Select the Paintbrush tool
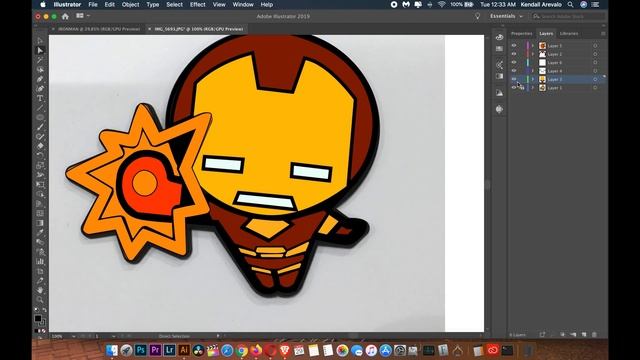Viewport: 640px width, 360px height. [40, 127]
